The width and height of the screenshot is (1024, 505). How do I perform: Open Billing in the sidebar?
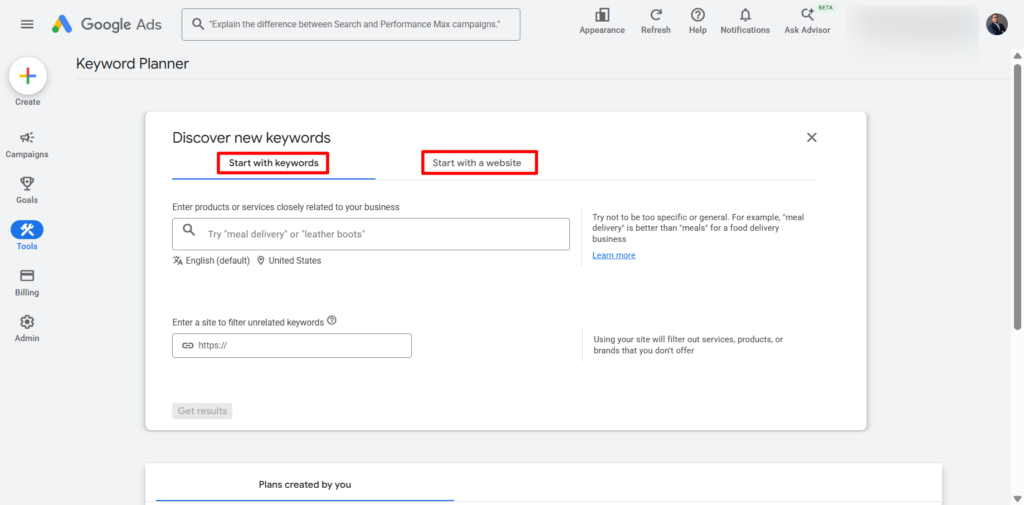pos(27,282)
